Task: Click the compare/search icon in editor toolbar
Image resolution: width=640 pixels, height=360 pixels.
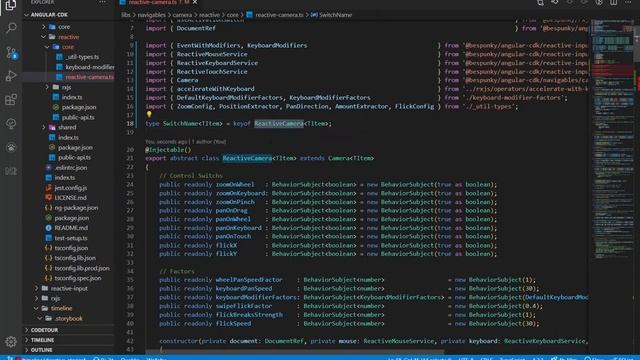Action: (x=540, y=2)
